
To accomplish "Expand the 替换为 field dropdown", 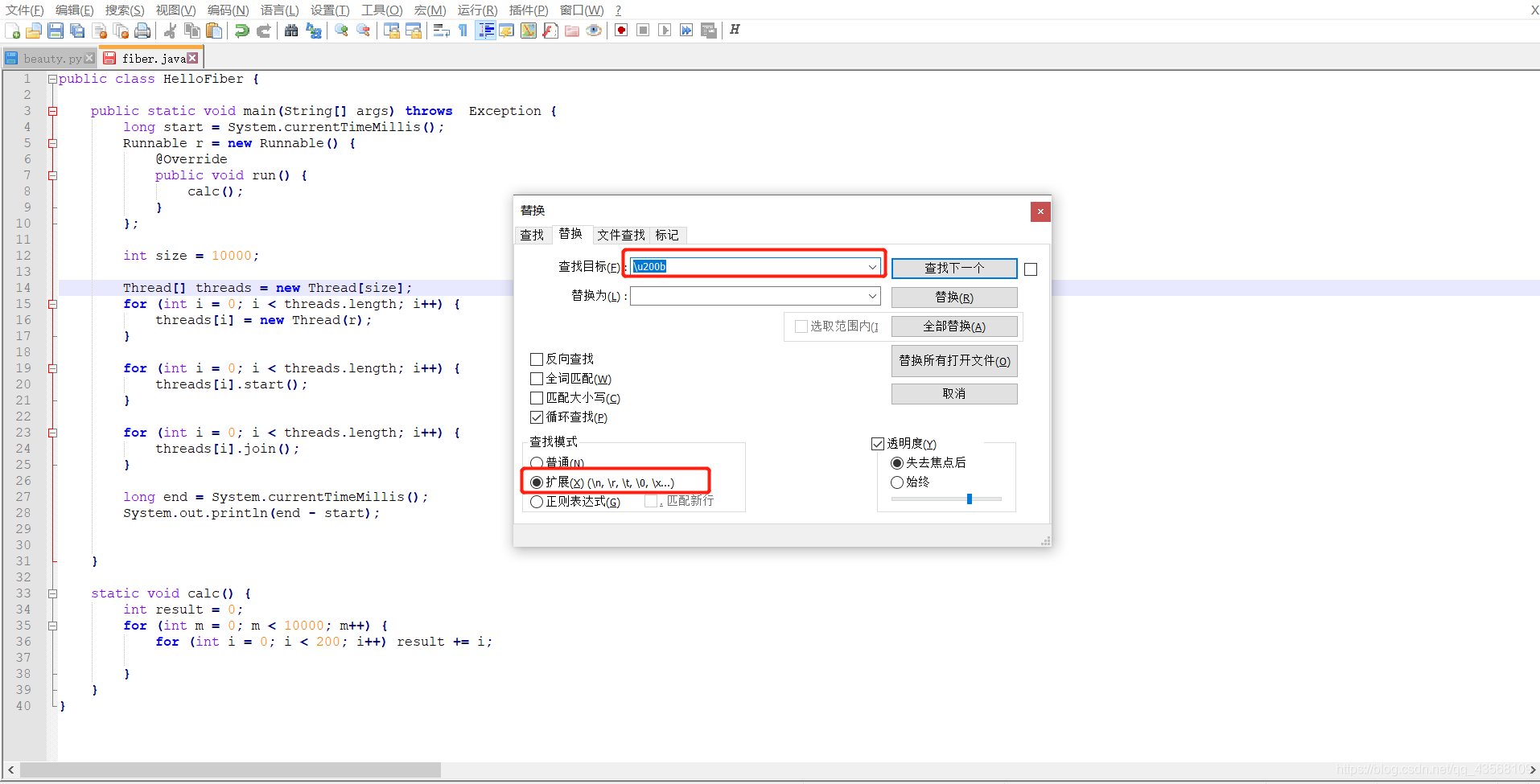I will (872, 295).
